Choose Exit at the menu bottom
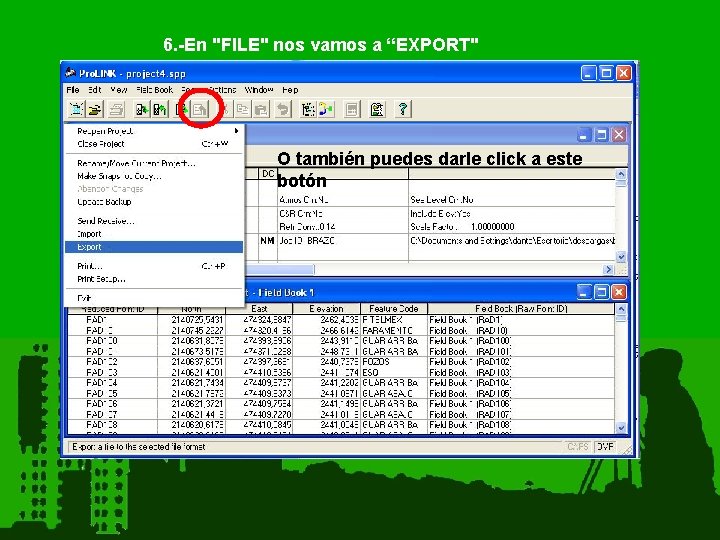This screenshot has height=540, width=720. click(154, 298)
